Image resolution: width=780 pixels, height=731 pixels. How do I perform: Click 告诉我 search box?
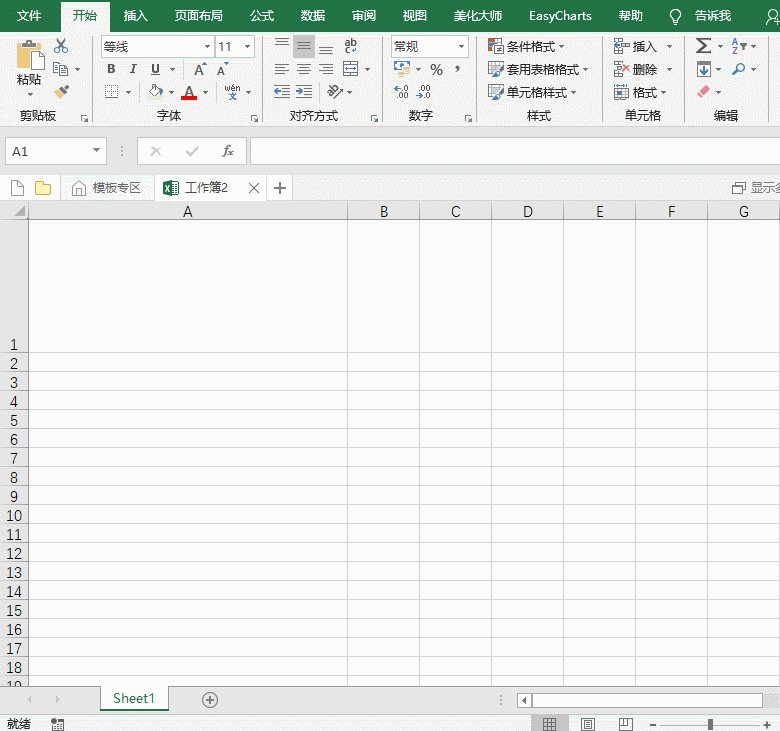click(713, 16)
